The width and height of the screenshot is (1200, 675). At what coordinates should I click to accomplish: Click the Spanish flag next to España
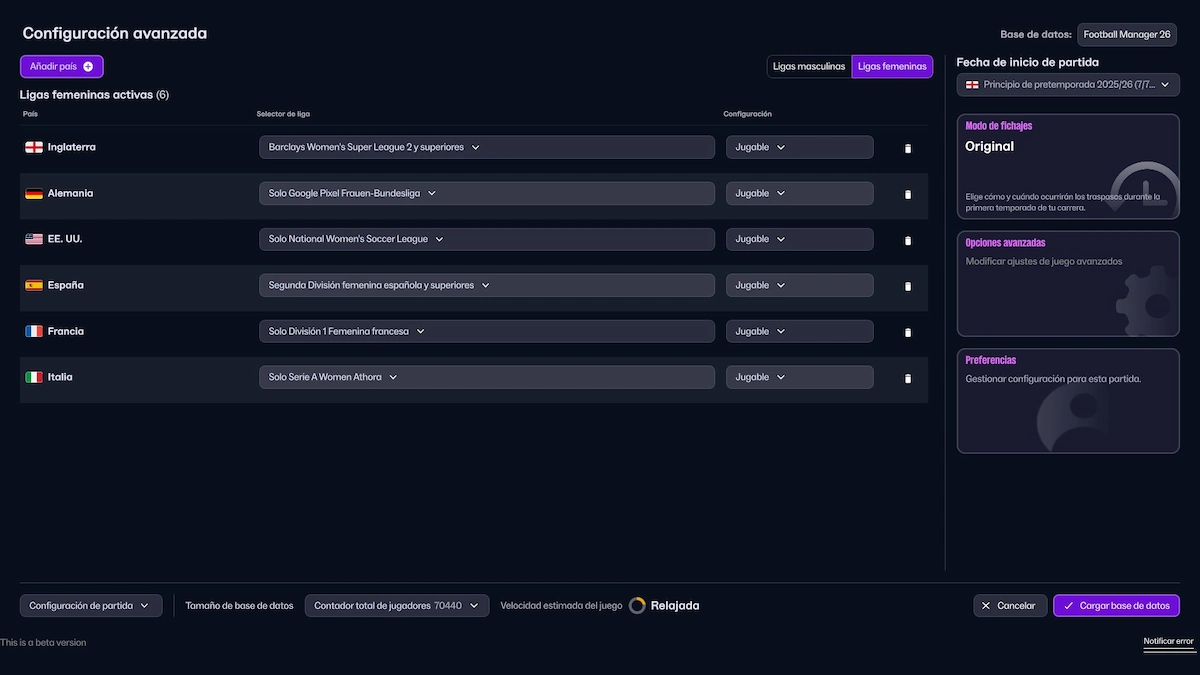[34, 285]
